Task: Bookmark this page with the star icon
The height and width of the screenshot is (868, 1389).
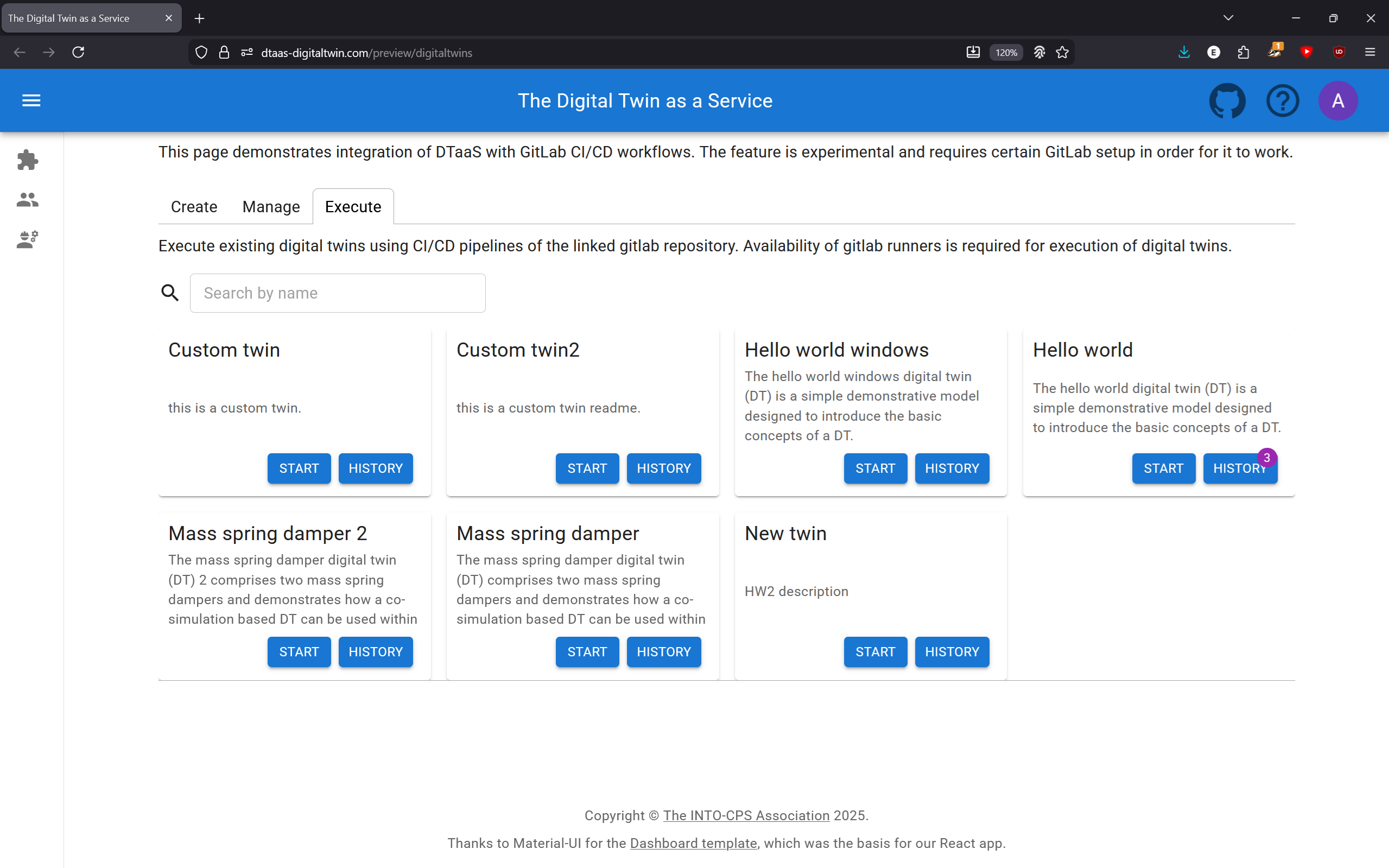Action: point(1062,52)
